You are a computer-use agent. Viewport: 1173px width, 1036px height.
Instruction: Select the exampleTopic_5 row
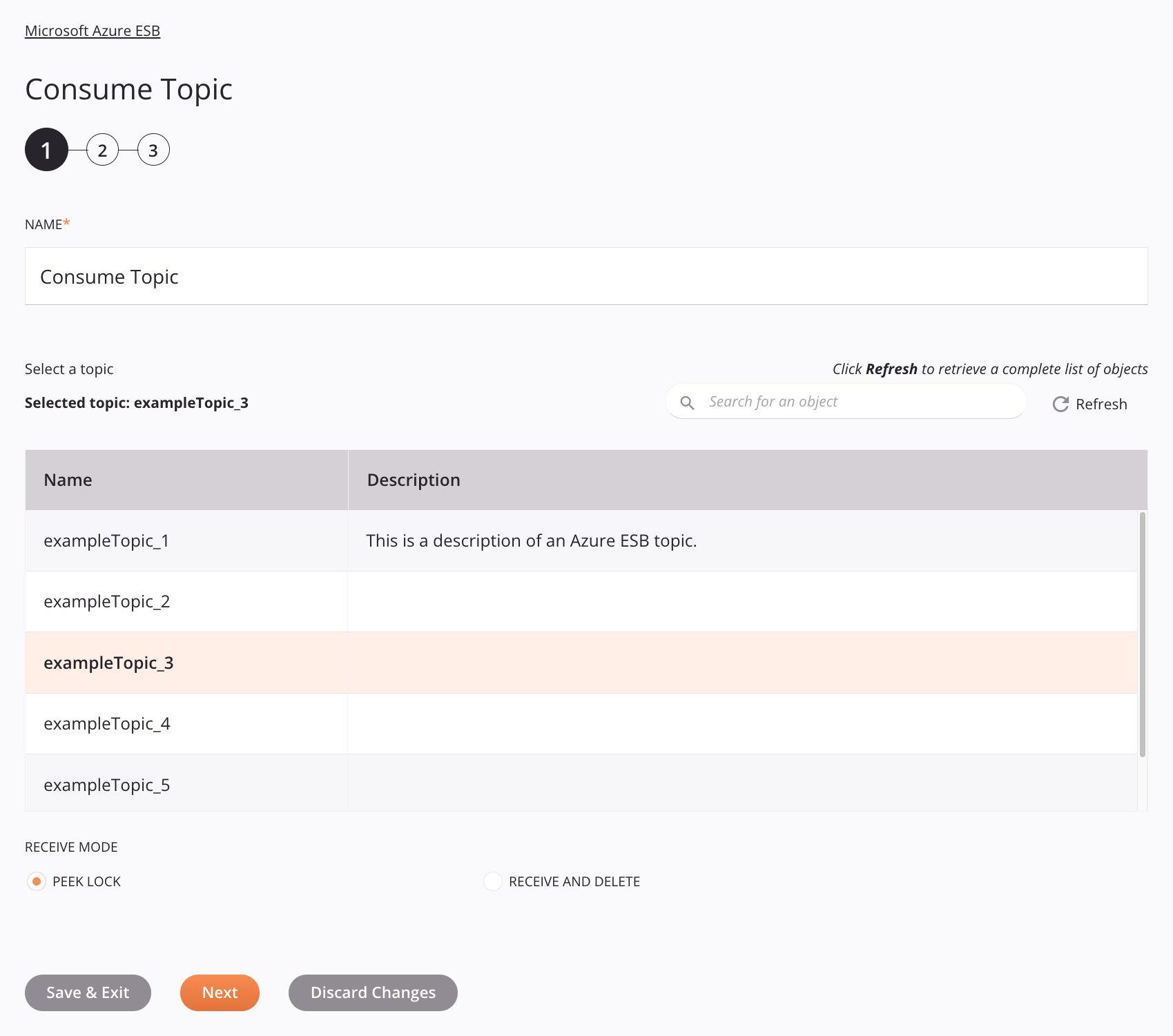click(581, 783)
